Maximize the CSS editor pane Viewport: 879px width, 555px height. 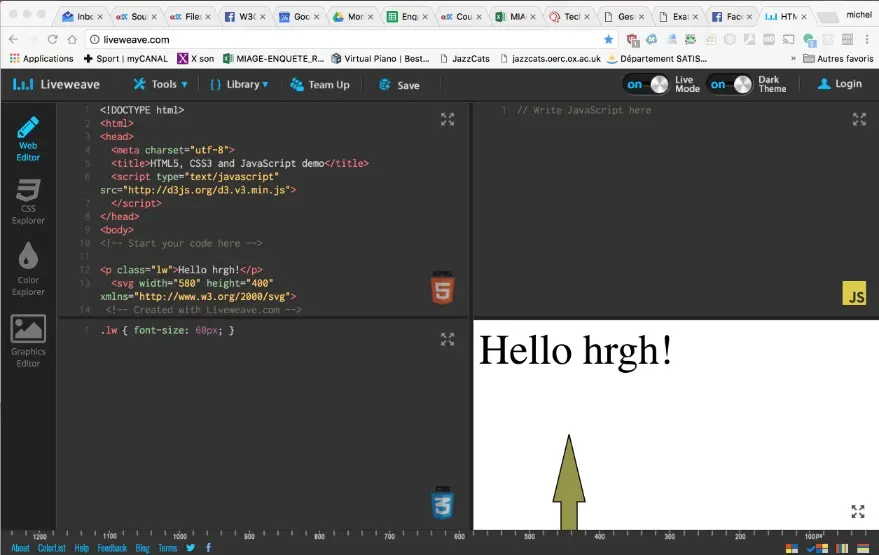pos(447,339)
